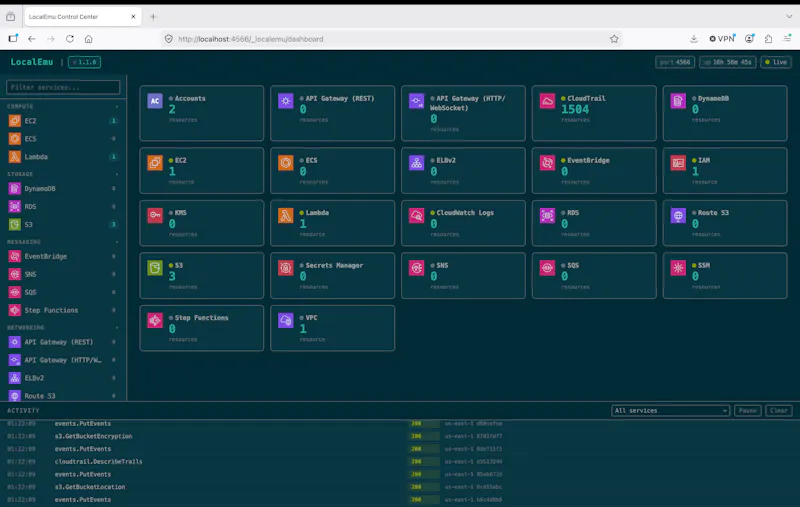Image resolution: width=800 pixels, height=507 pixels.
Task: Open the Accounts card AC icon
Action: 155,100
